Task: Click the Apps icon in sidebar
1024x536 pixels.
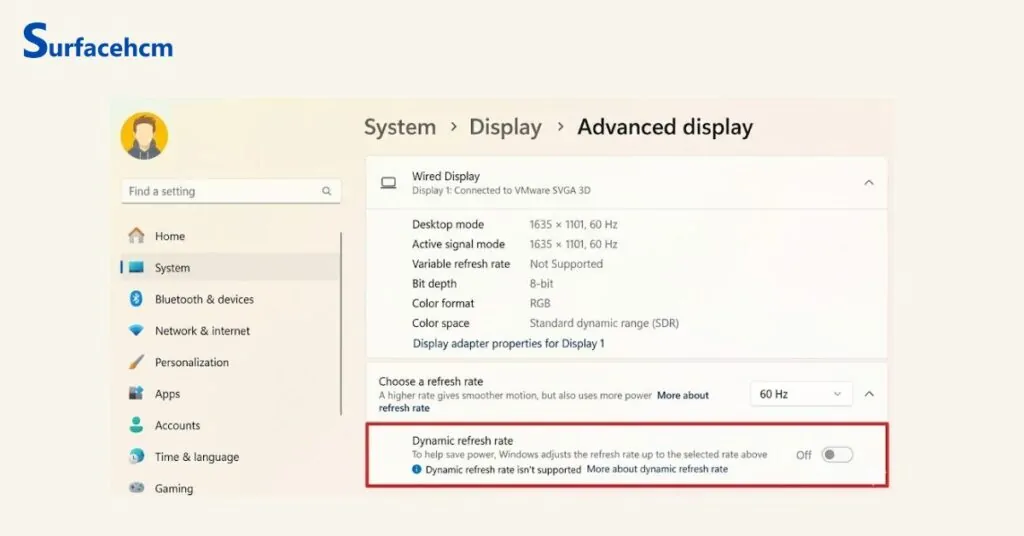Action: (136, 393)
